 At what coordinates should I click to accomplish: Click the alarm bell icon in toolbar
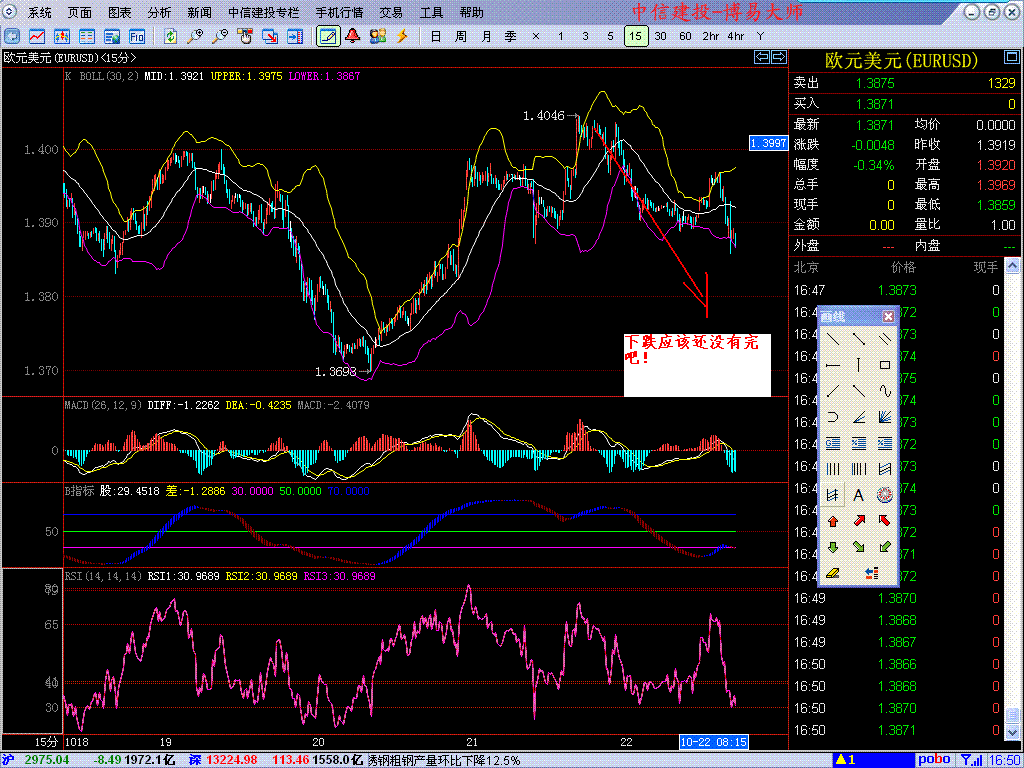tap(352, 36)
